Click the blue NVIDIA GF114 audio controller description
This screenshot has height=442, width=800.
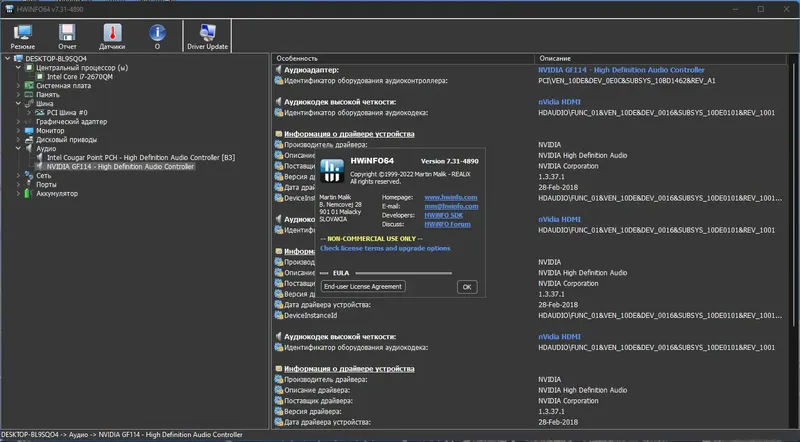[x=621, y=70]
